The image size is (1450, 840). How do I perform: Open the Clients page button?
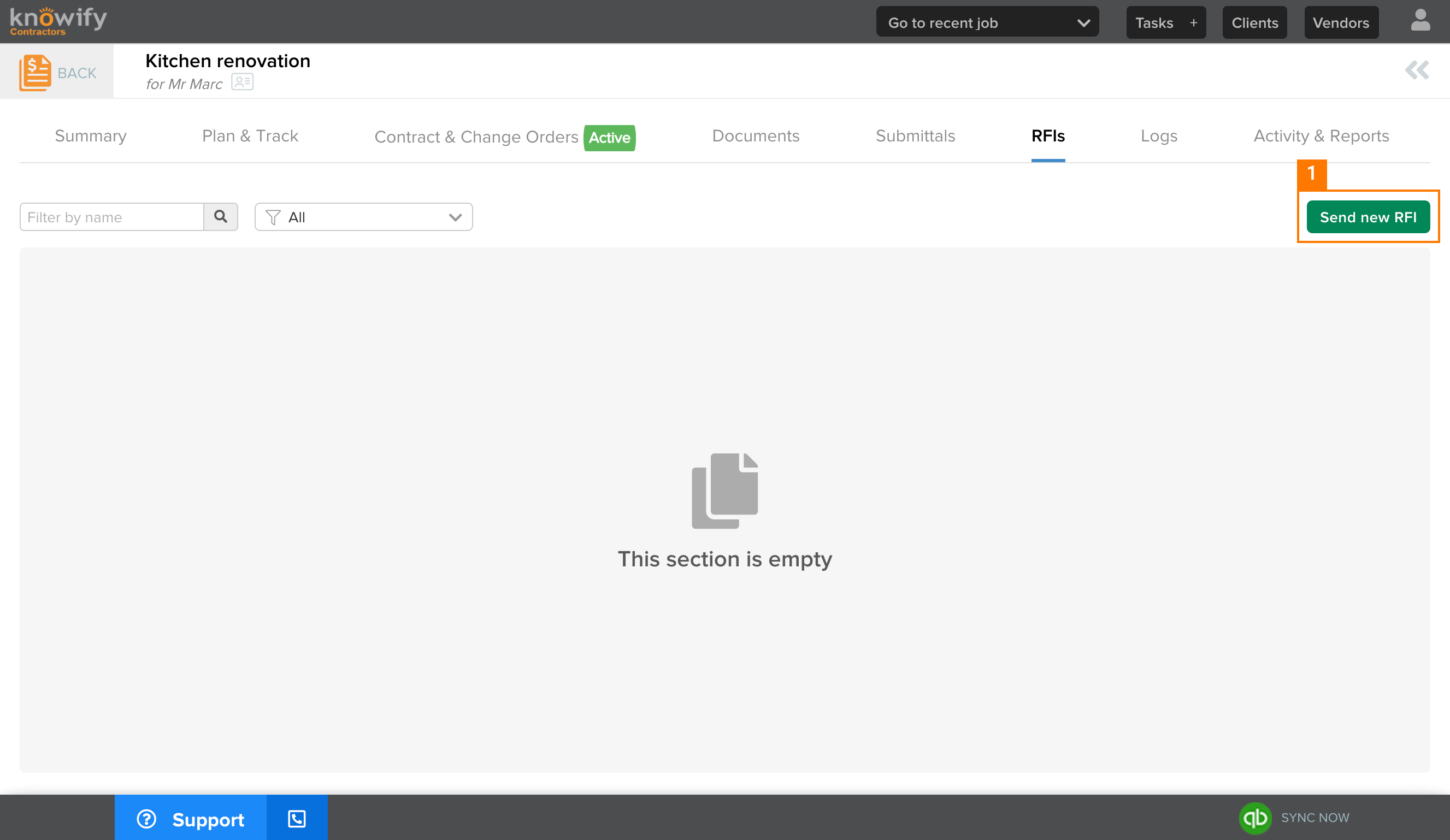point(1254,22)
